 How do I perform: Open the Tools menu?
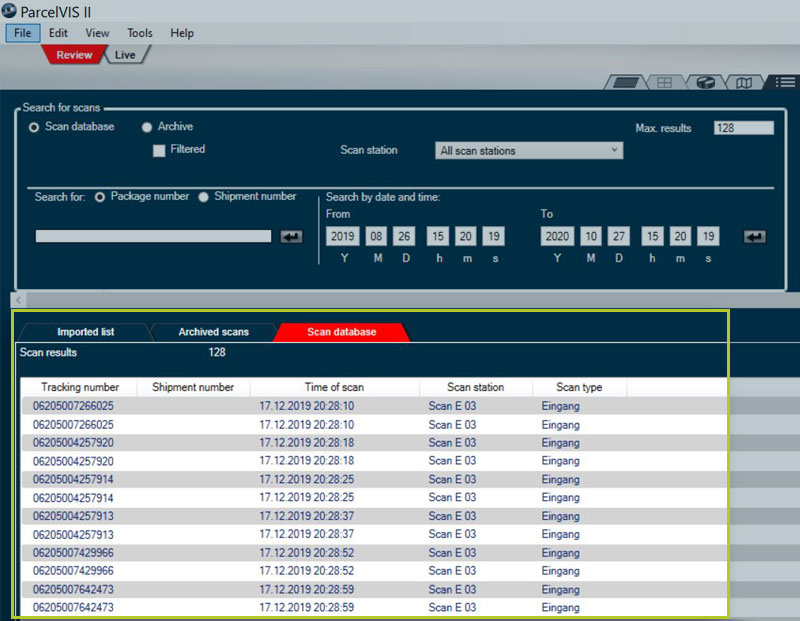140,33
